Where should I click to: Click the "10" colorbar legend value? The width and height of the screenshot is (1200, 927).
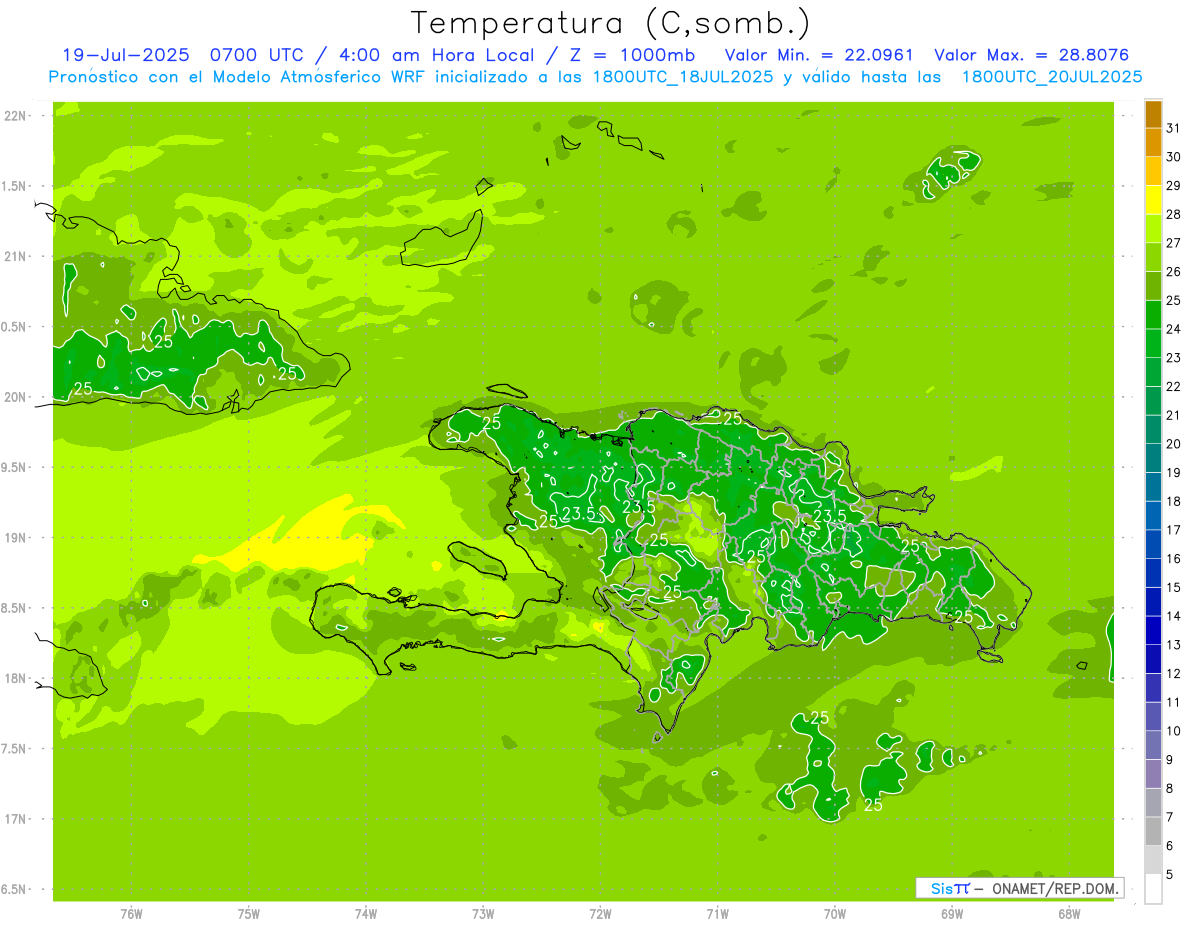[x=1174, y=731]
